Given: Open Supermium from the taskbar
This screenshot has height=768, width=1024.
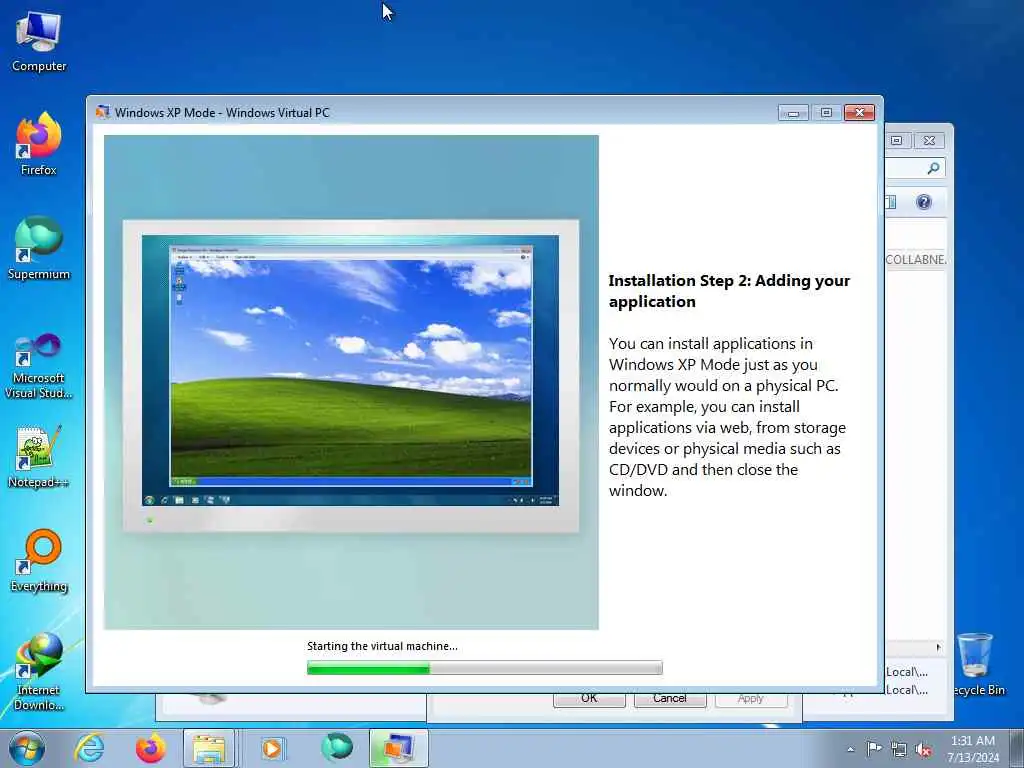Looking at the screenshot, I should [337, 747].
